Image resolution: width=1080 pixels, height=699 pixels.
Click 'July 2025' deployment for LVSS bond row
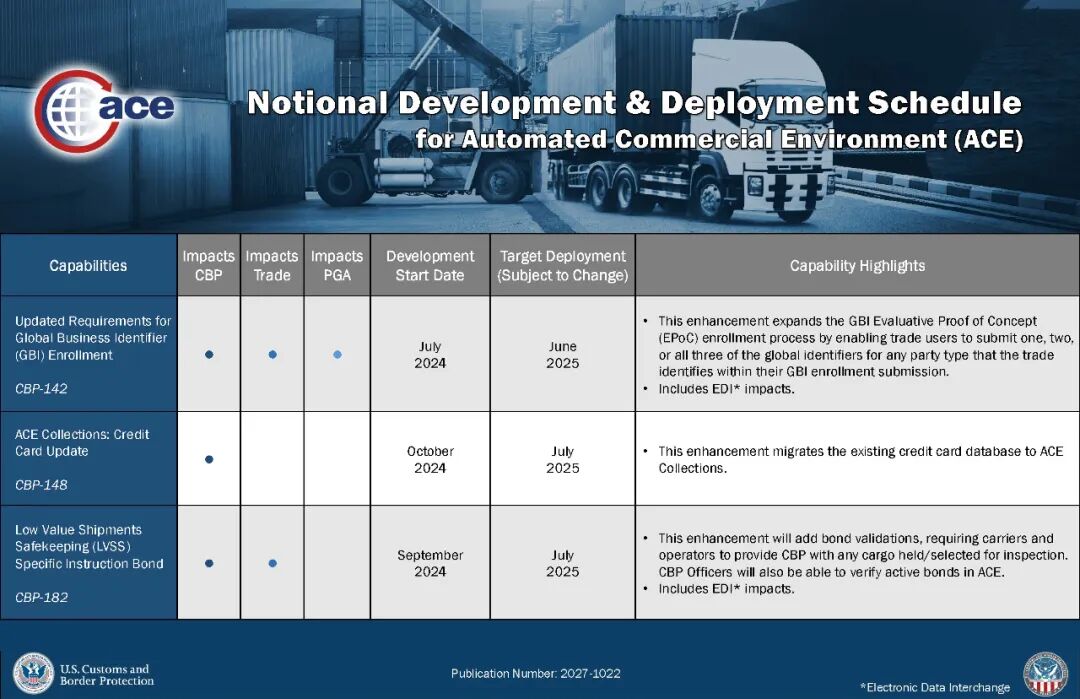[563, 563]
